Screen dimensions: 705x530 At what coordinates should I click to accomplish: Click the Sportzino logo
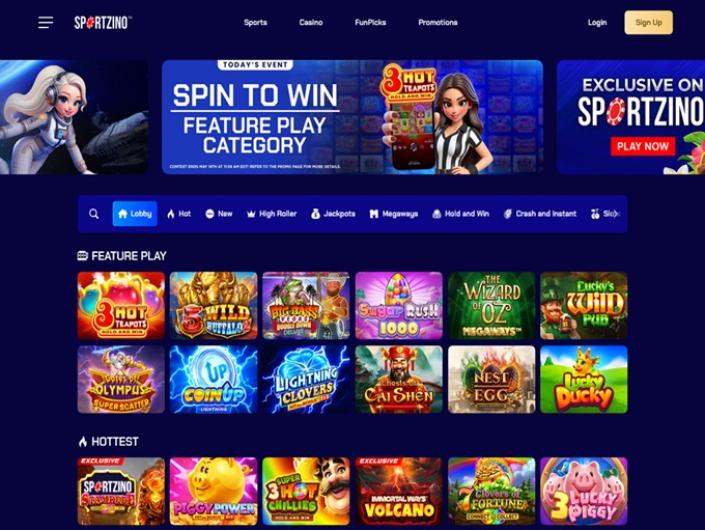point(103,22)
